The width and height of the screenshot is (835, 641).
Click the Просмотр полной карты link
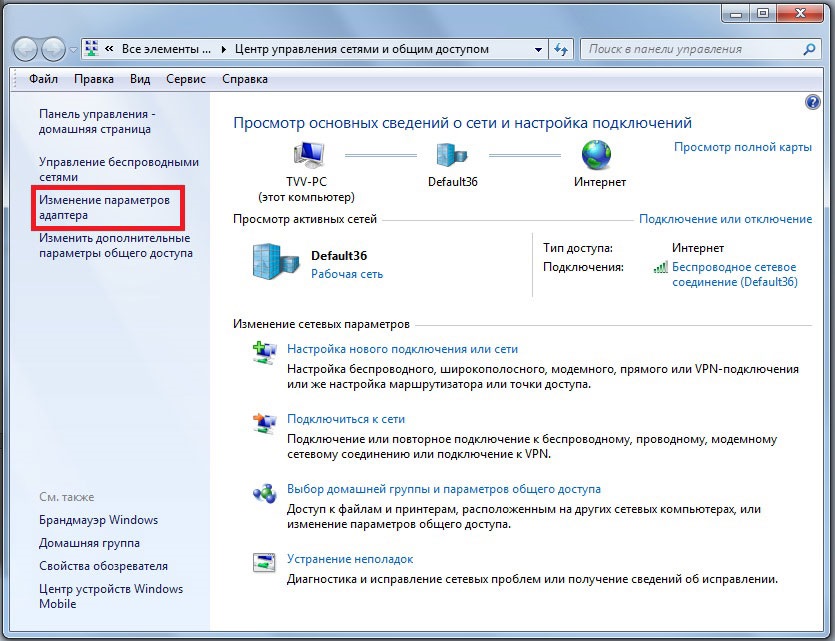click(742, 147)
